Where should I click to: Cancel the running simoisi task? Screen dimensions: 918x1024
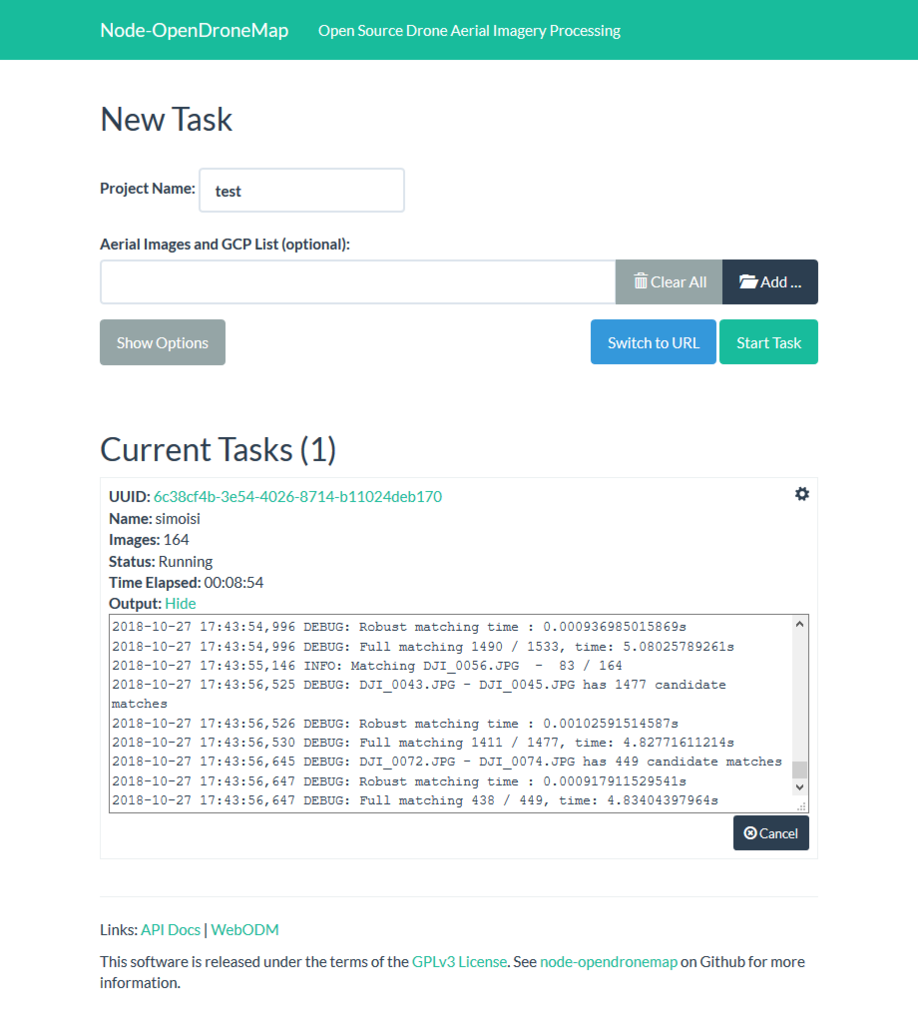tap(770, 833)
